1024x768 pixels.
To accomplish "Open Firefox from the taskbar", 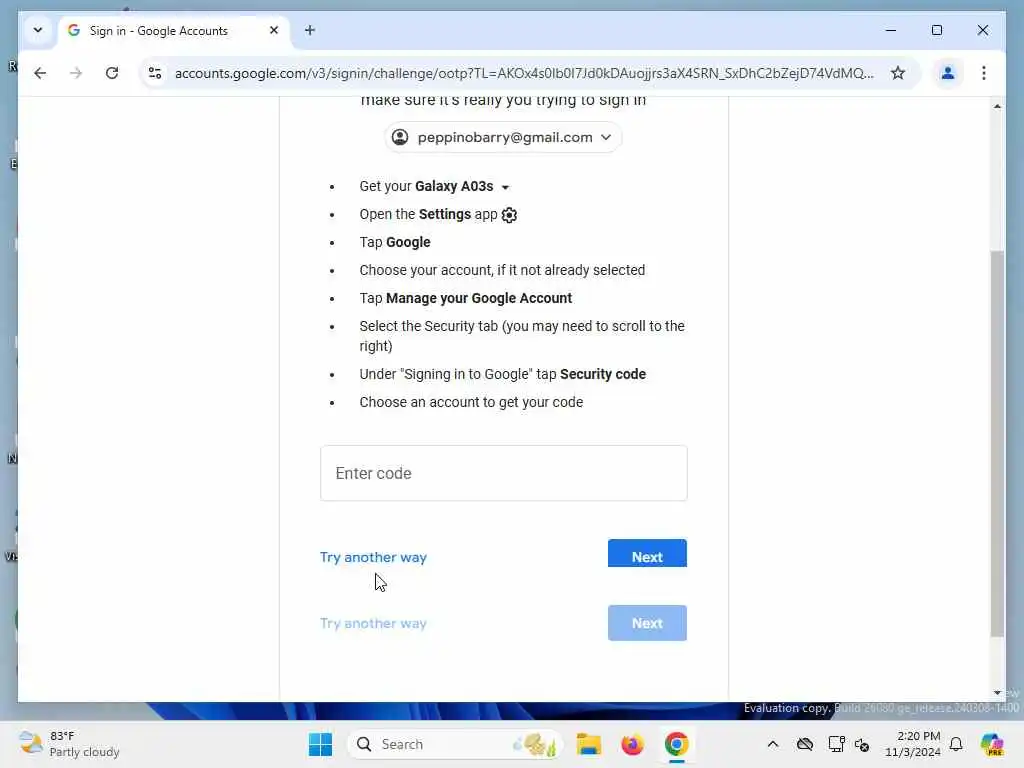I will (632, 744).
